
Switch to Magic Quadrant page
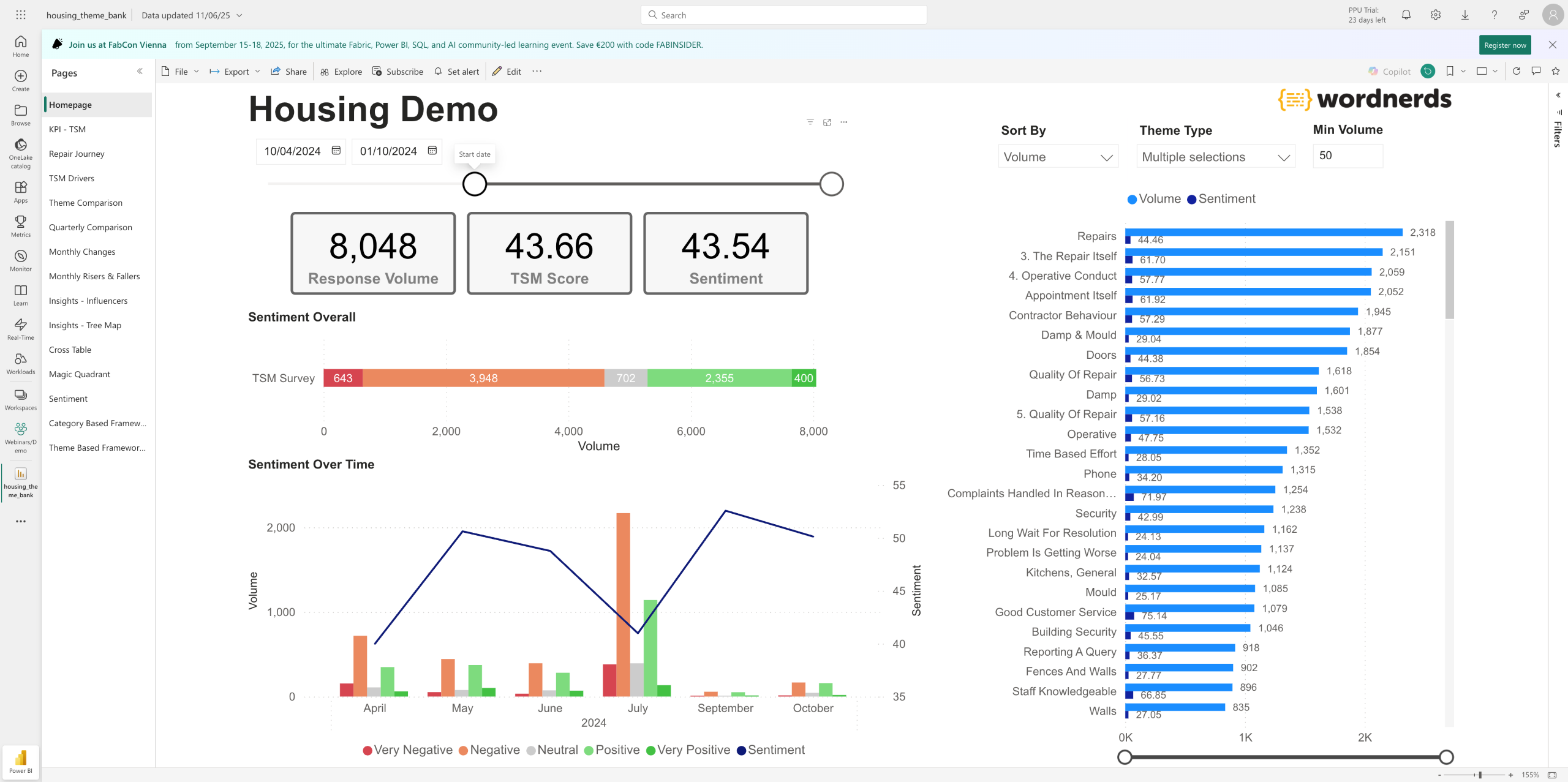tap(80, 374)
